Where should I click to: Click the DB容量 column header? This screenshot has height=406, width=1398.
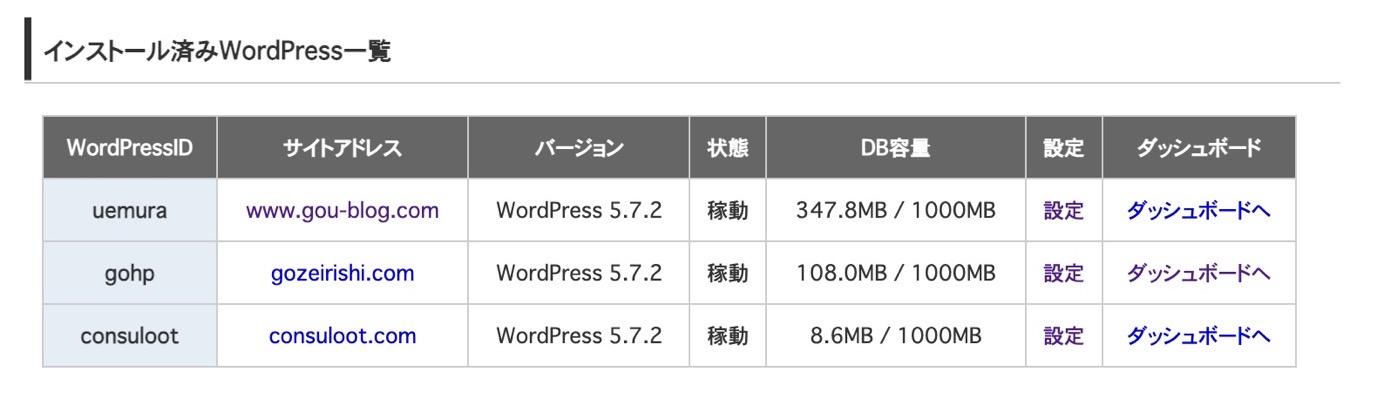click(x=895, y=148)
